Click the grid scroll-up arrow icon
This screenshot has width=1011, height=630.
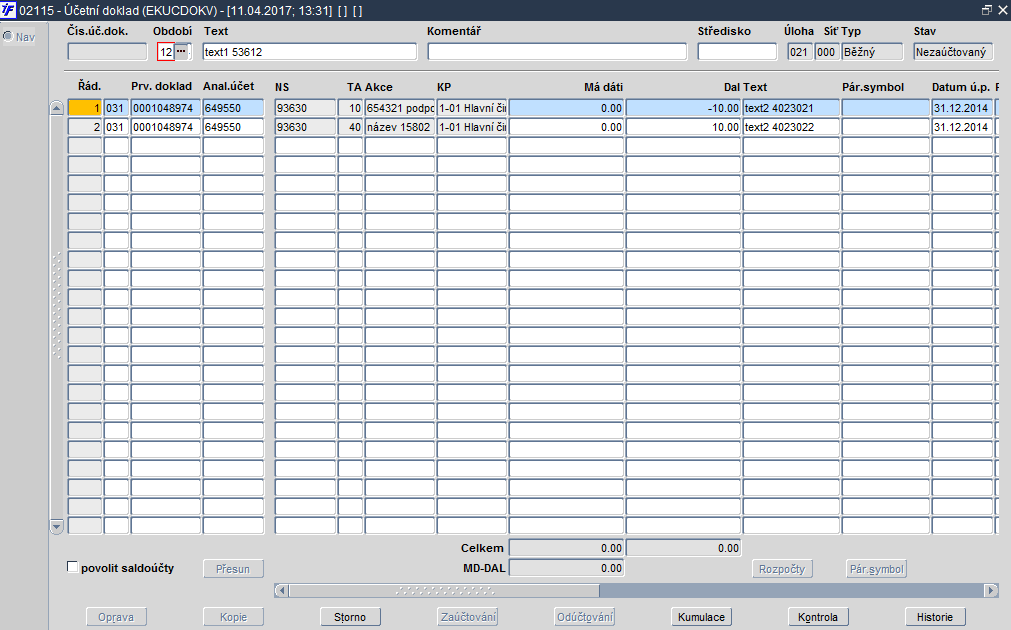[56, 108]
